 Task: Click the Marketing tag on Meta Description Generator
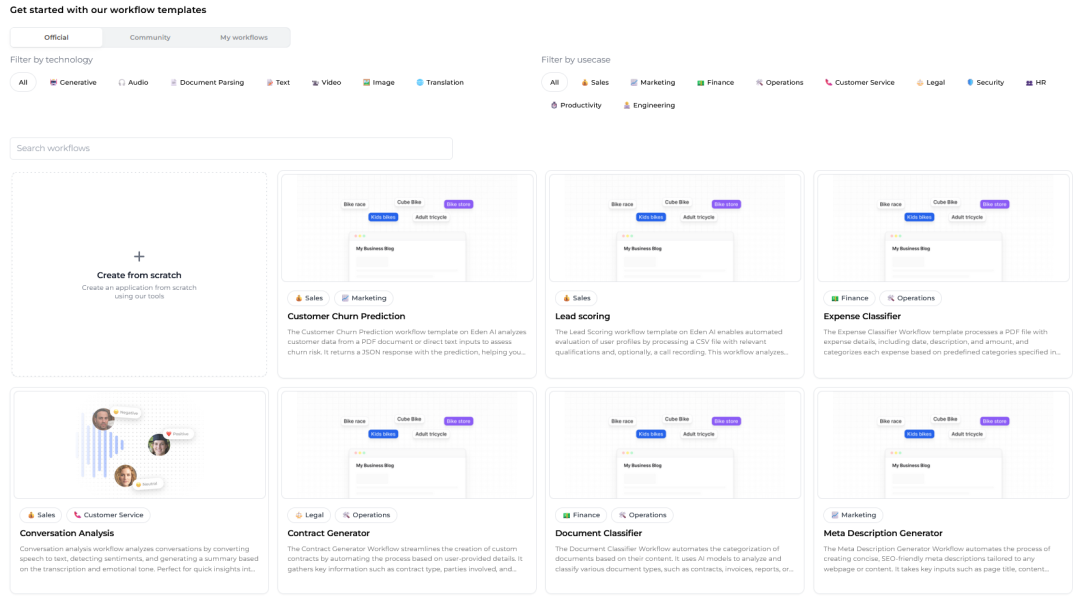(853, 515)
